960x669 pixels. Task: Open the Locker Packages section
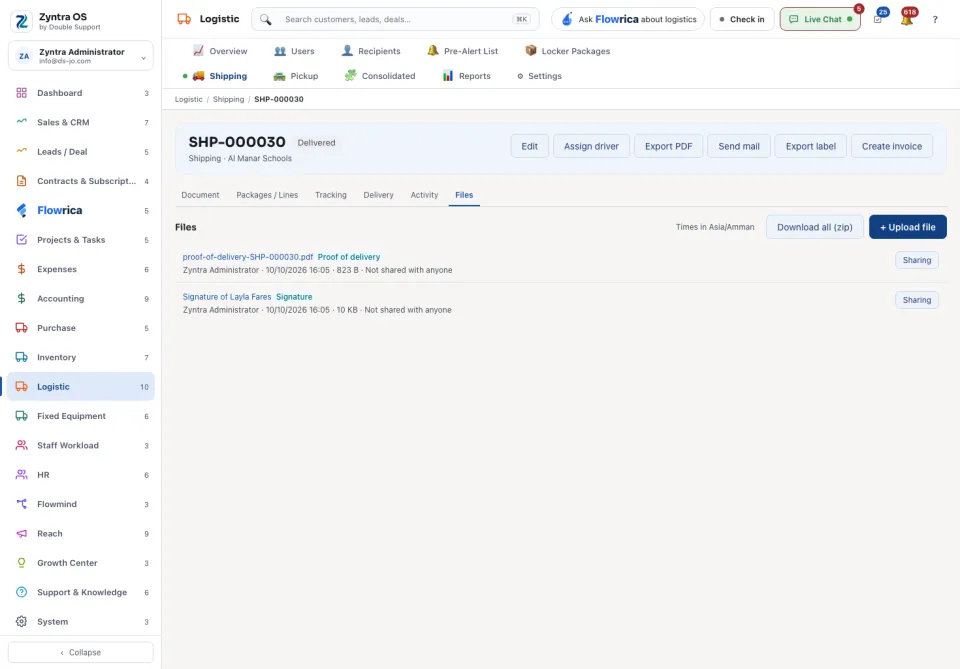(568, 51)
